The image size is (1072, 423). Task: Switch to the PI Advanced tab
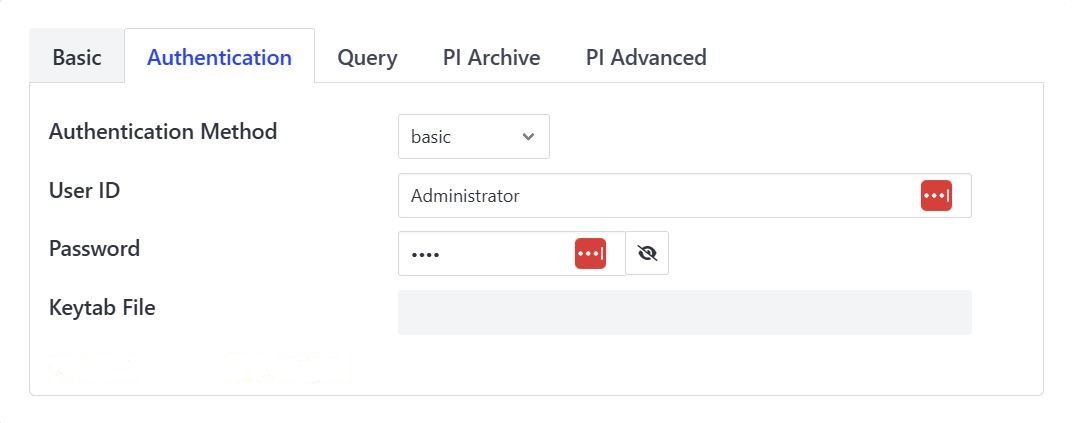pyautogui.click(x=646, y=57)
